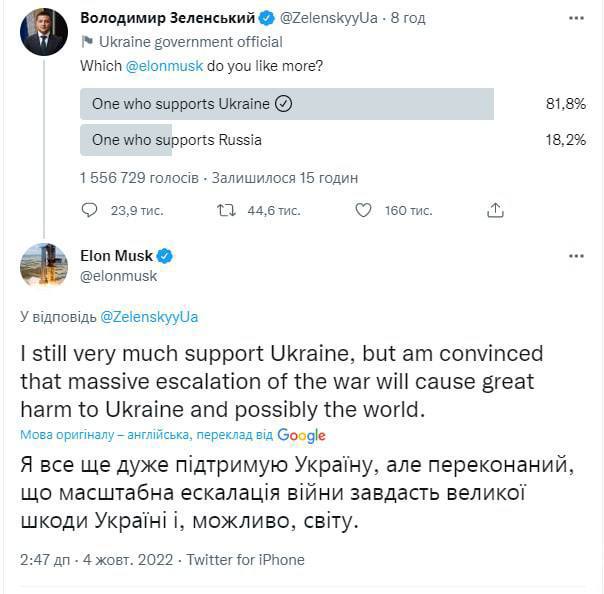Retweet the Zelenskyy poll tweet
Viewport: 604px width, 594px height.
click(227, 211)
